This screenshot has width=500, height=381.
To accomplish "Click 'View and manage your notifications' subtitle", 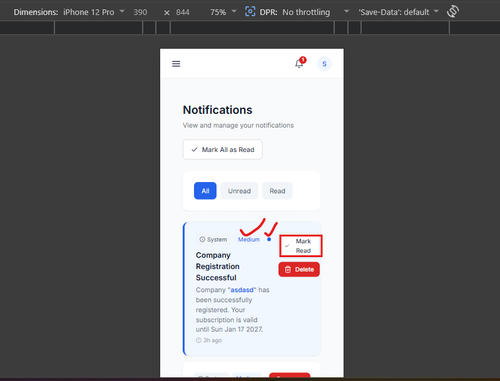I will [238, 125].
